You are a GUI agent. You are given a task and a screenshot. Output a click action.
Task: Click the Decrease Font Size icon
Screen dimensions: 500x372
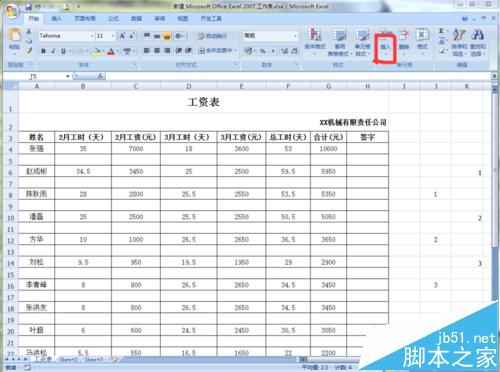pyautogui.click(x=132, y=36)
